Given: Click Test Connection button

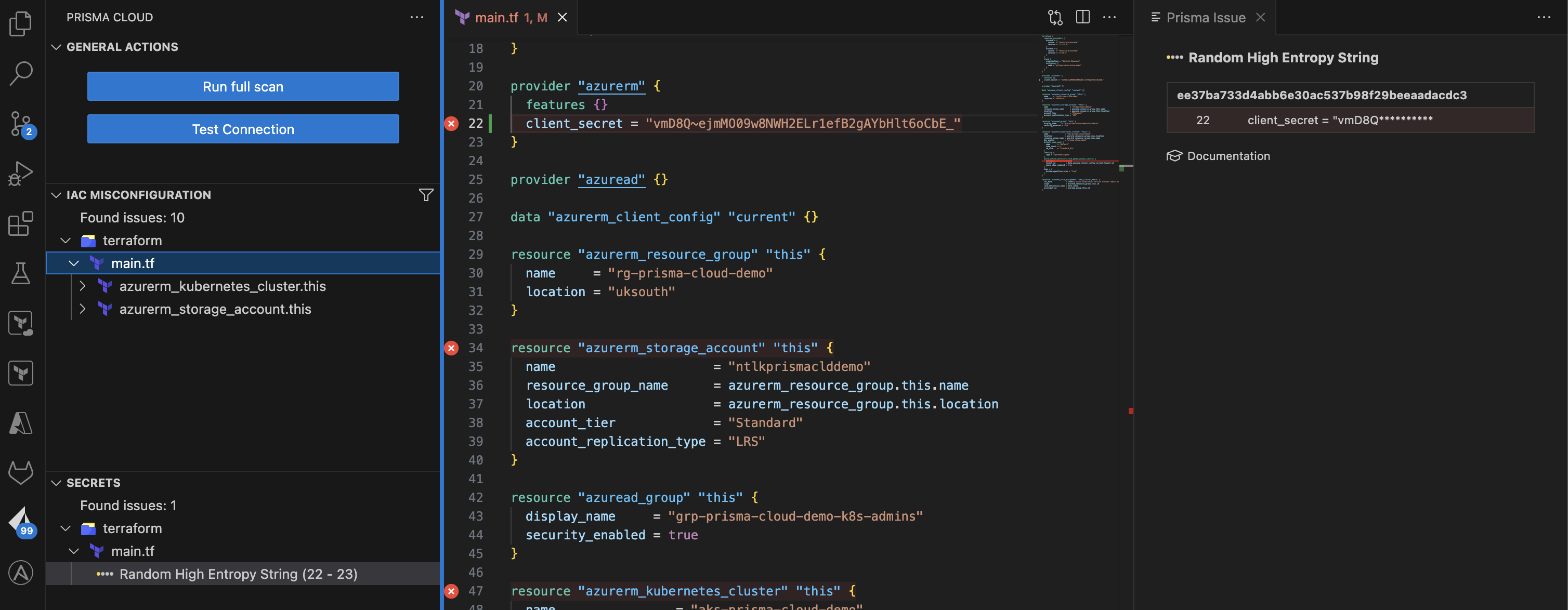Looking at the screenshot, I should (243, 129).
